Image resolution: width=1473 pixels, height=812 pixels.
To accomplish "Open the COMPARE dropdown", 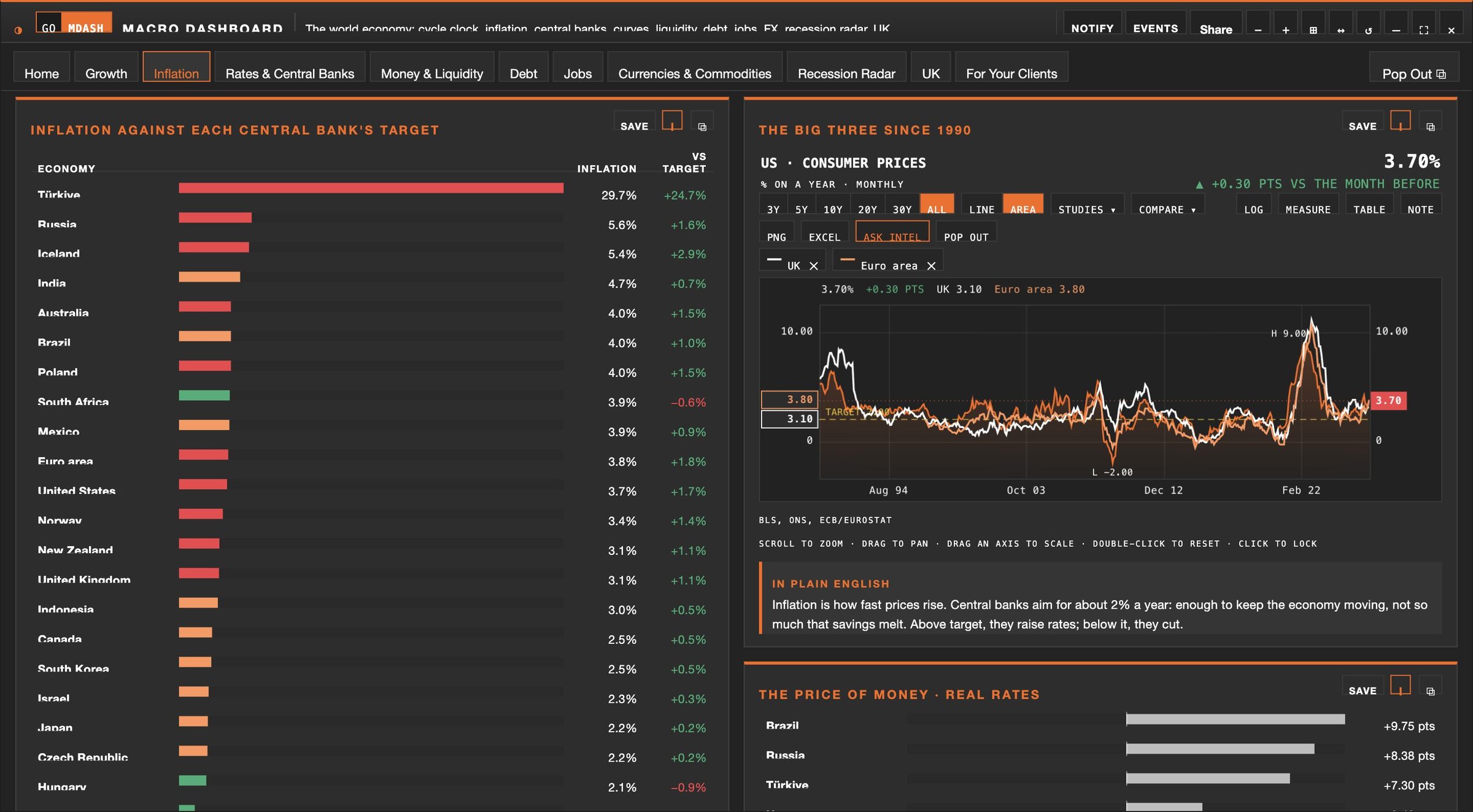I will coord(1167,204).
